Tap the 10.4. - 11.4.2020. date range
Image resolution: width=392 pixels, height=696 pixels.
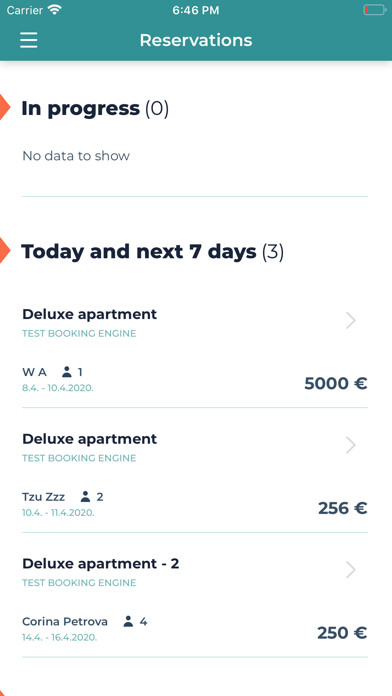(x=58, y=513)
